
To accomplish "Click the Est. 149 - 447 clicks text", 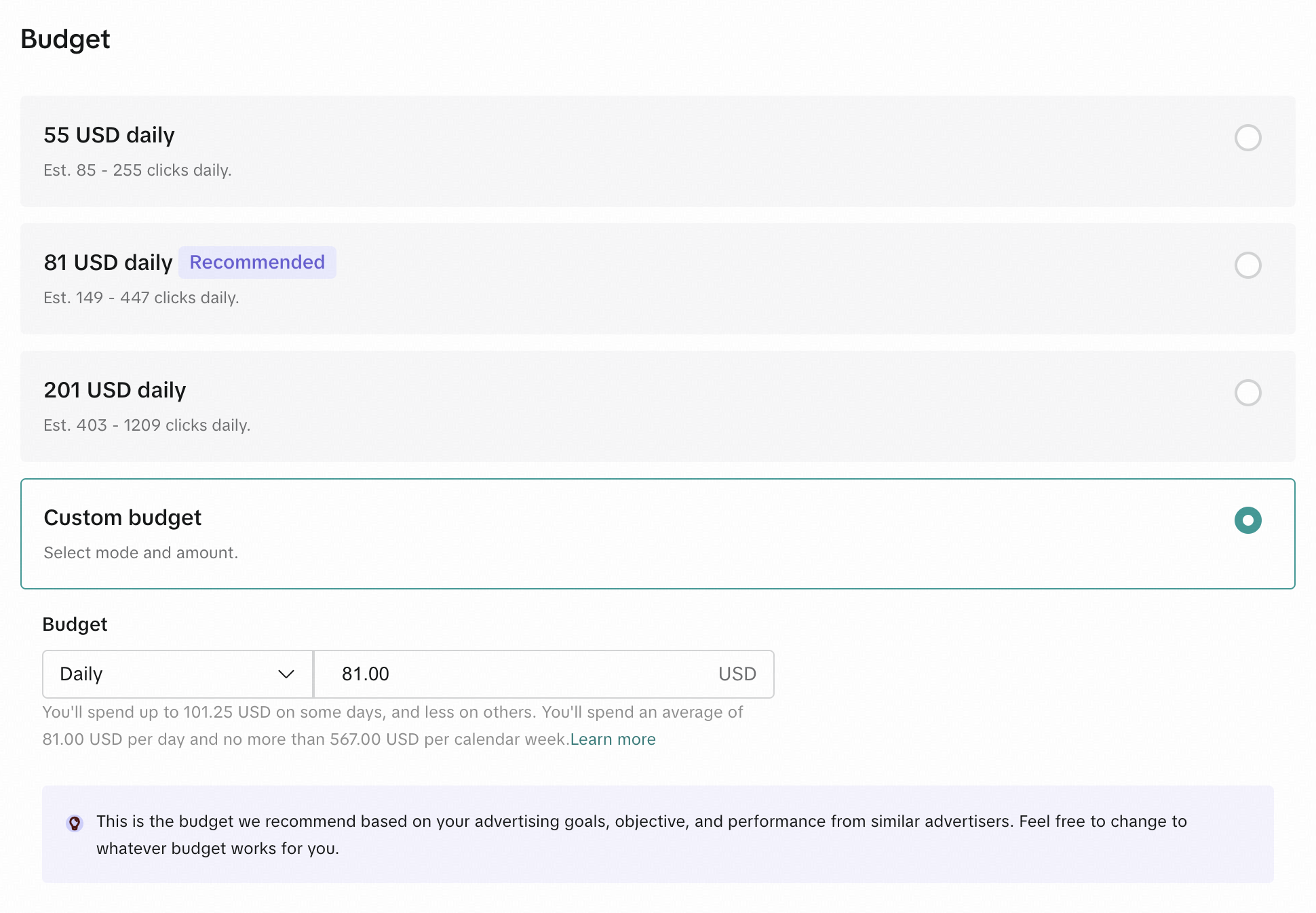I will [x=141, y=298].
